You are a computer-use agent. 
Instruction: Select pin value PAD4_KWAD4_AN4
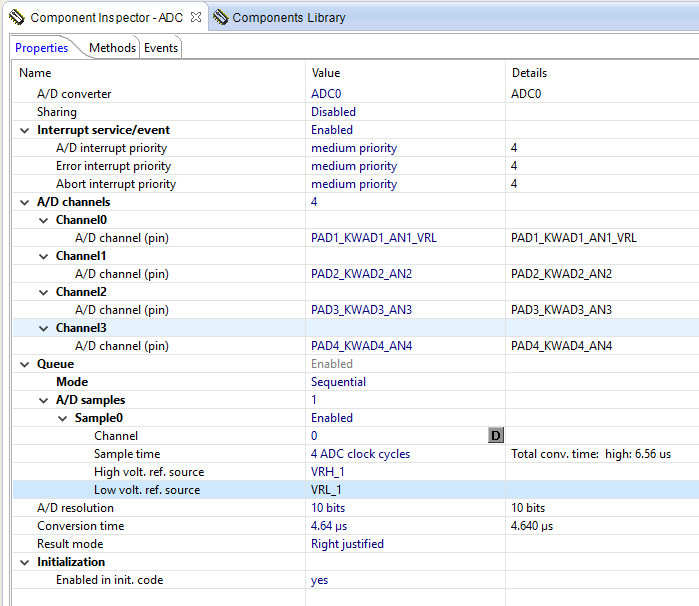(x=361, y=346)
